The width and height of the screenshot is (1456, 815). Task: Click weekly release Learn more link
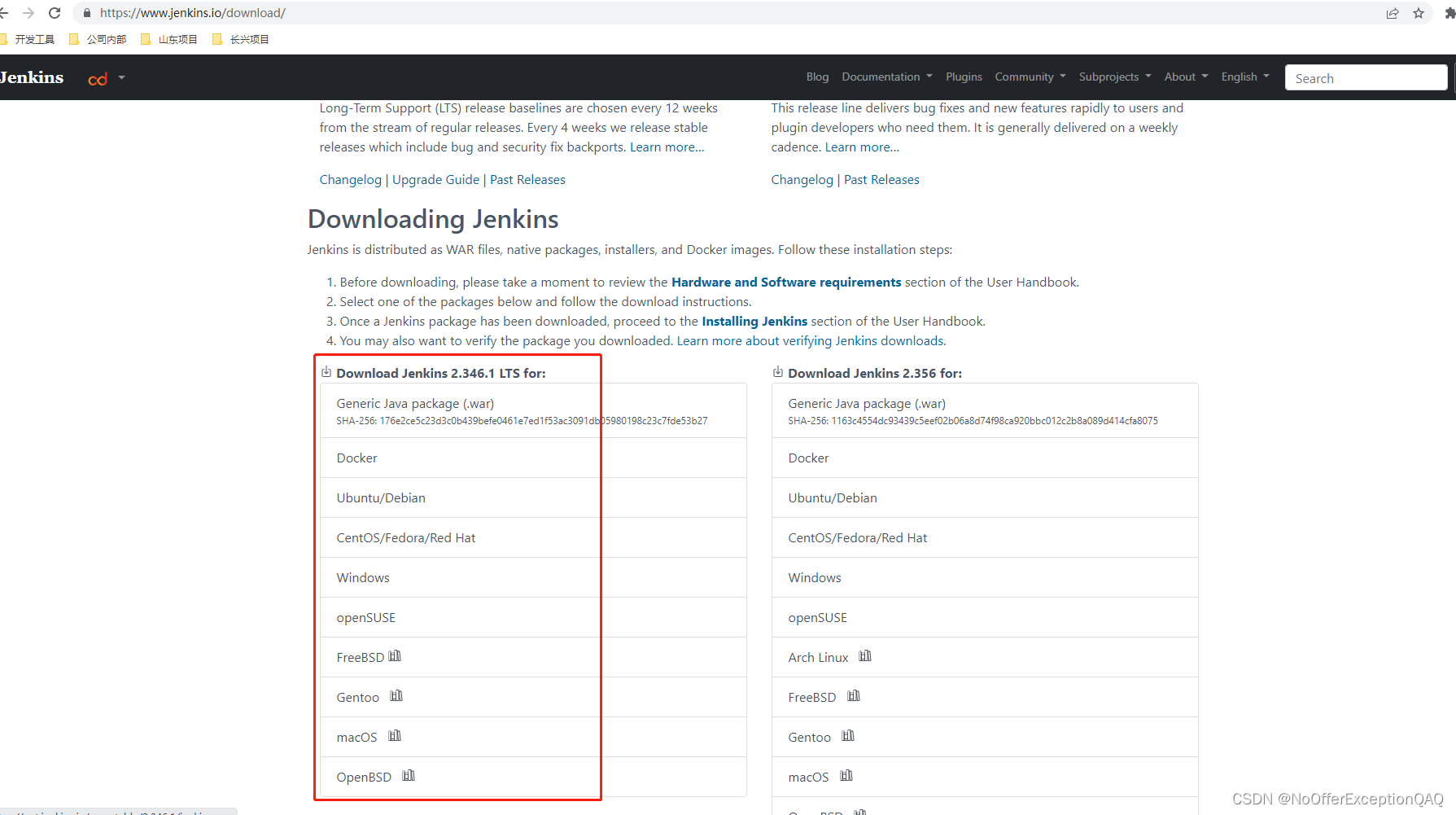[x=862, y=147]
